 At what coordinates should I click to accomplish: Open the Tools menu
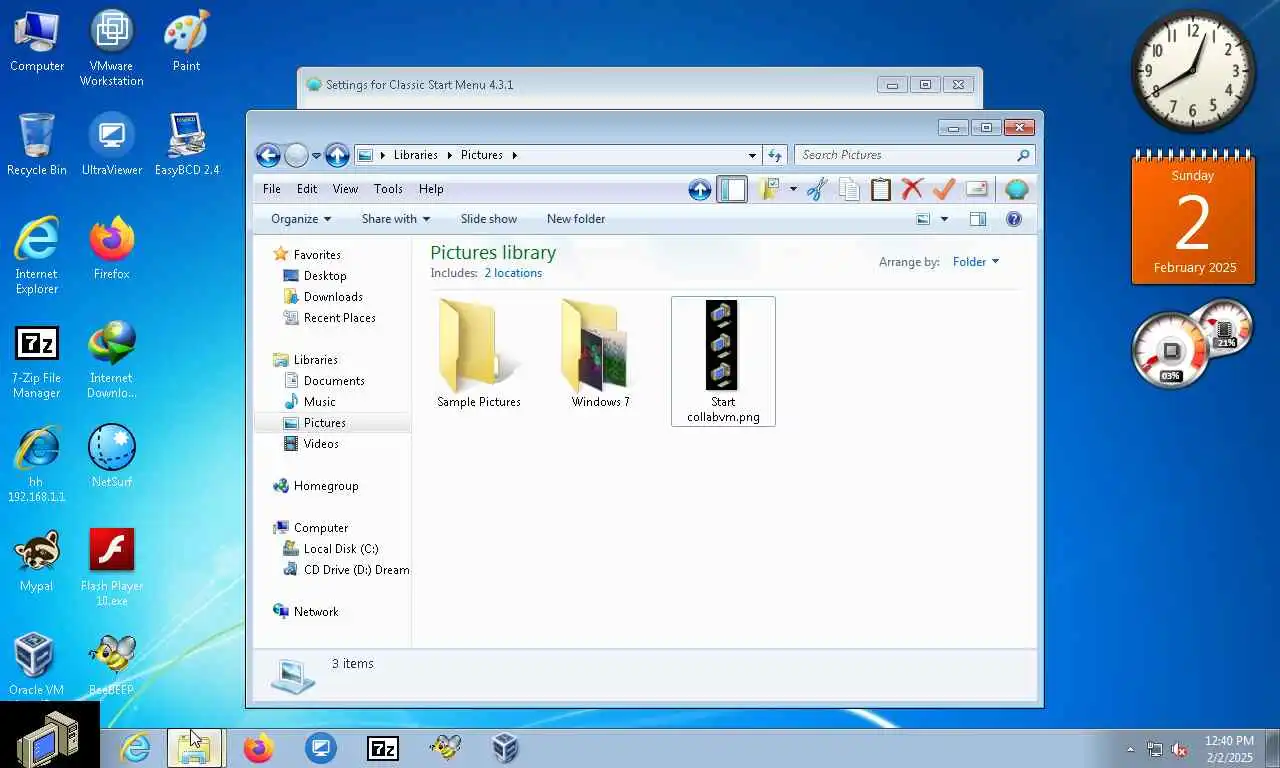[388, 189]
